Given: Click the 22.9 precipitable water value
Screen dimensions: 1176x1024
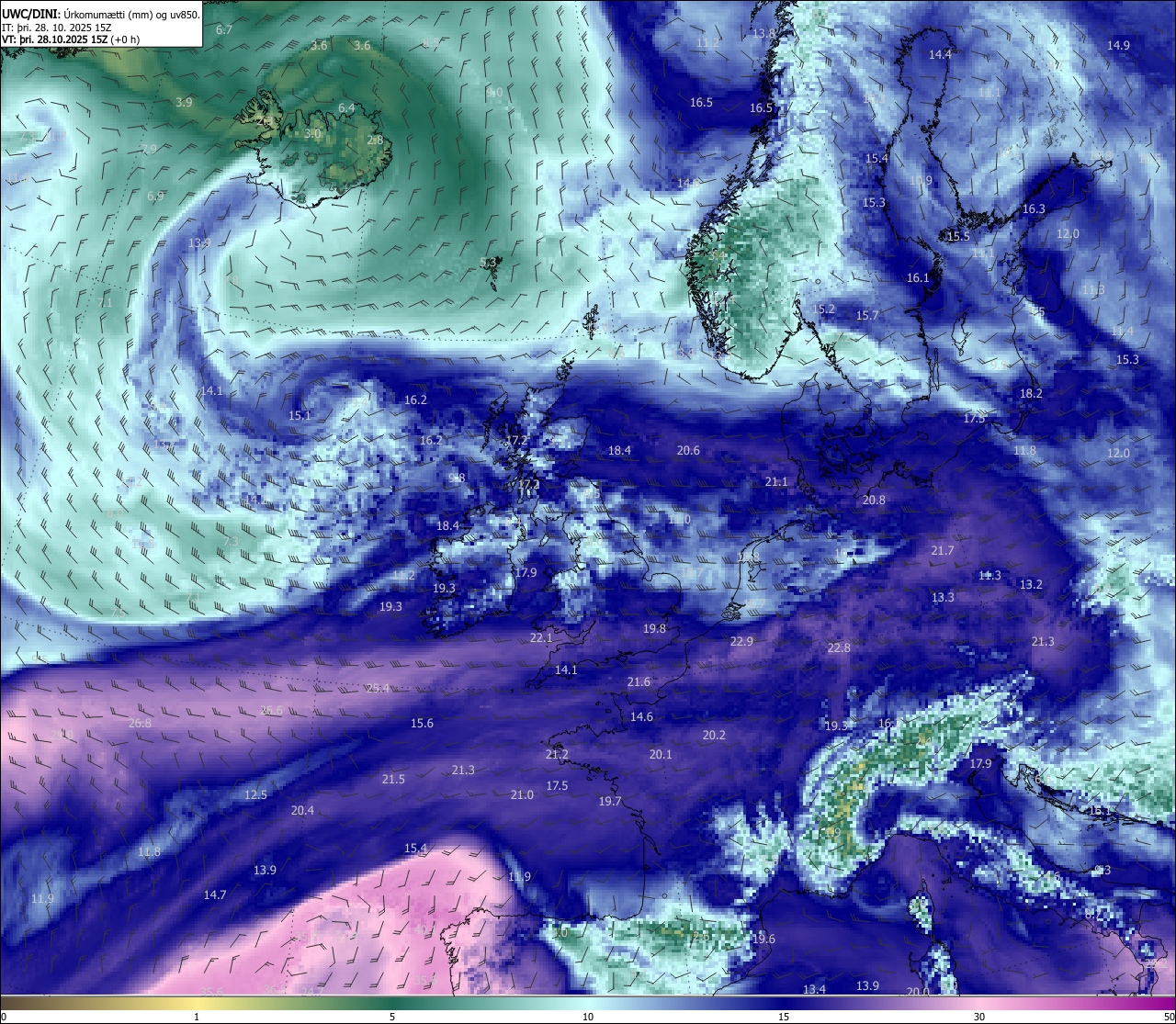Looking at the screenshot, I should pyautogui.click(x=741, y=641).
